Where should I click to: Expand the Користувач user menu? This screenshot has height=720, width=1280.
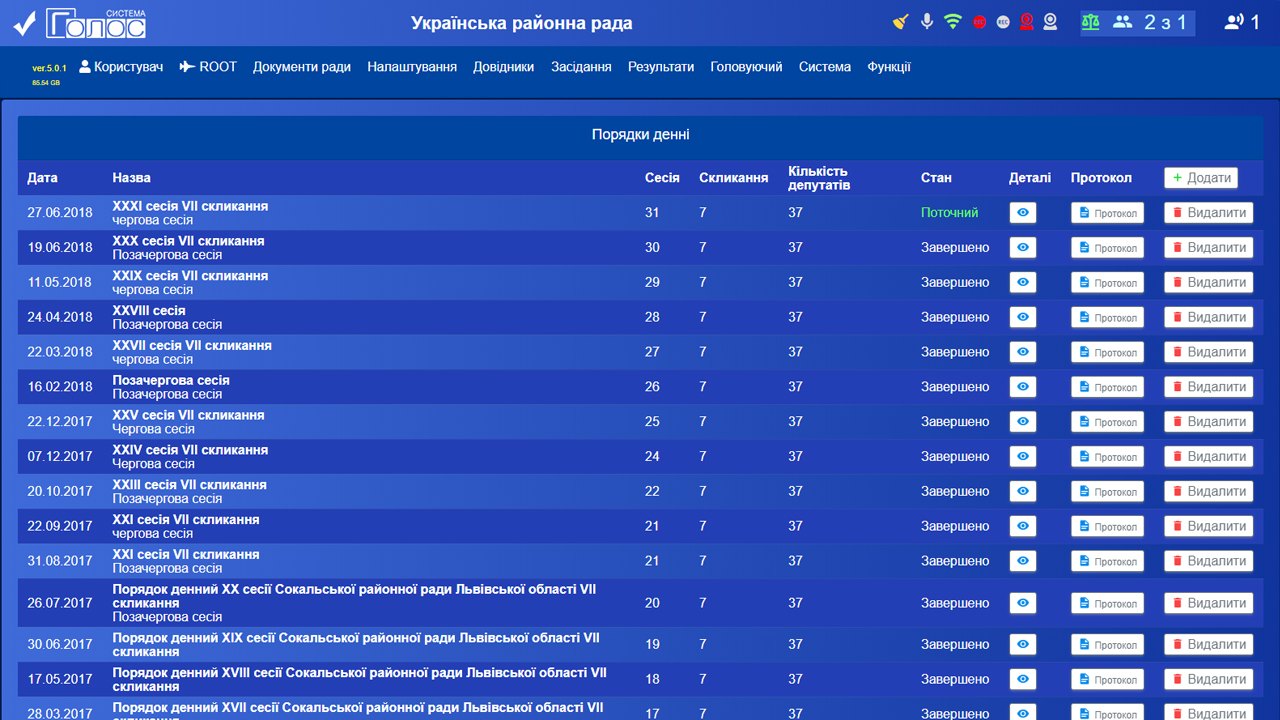pos(121,67)
